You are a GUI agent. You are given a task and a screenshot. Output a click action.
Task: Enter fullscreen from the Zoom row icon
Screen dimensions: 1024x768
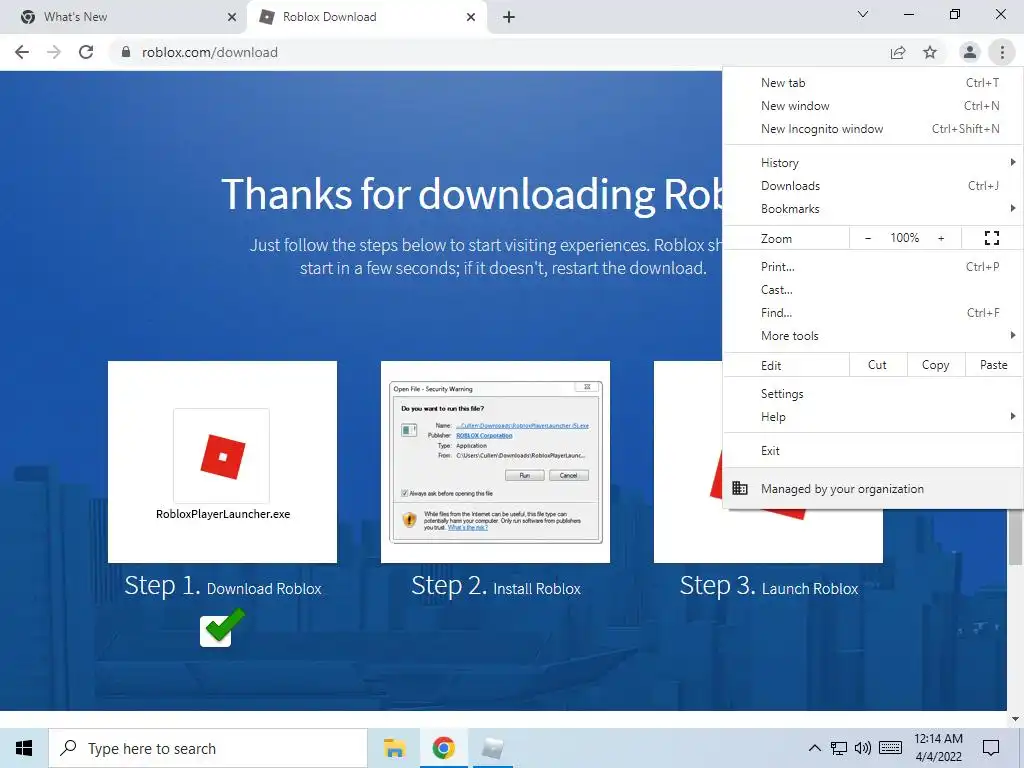(x=992, y=238)
